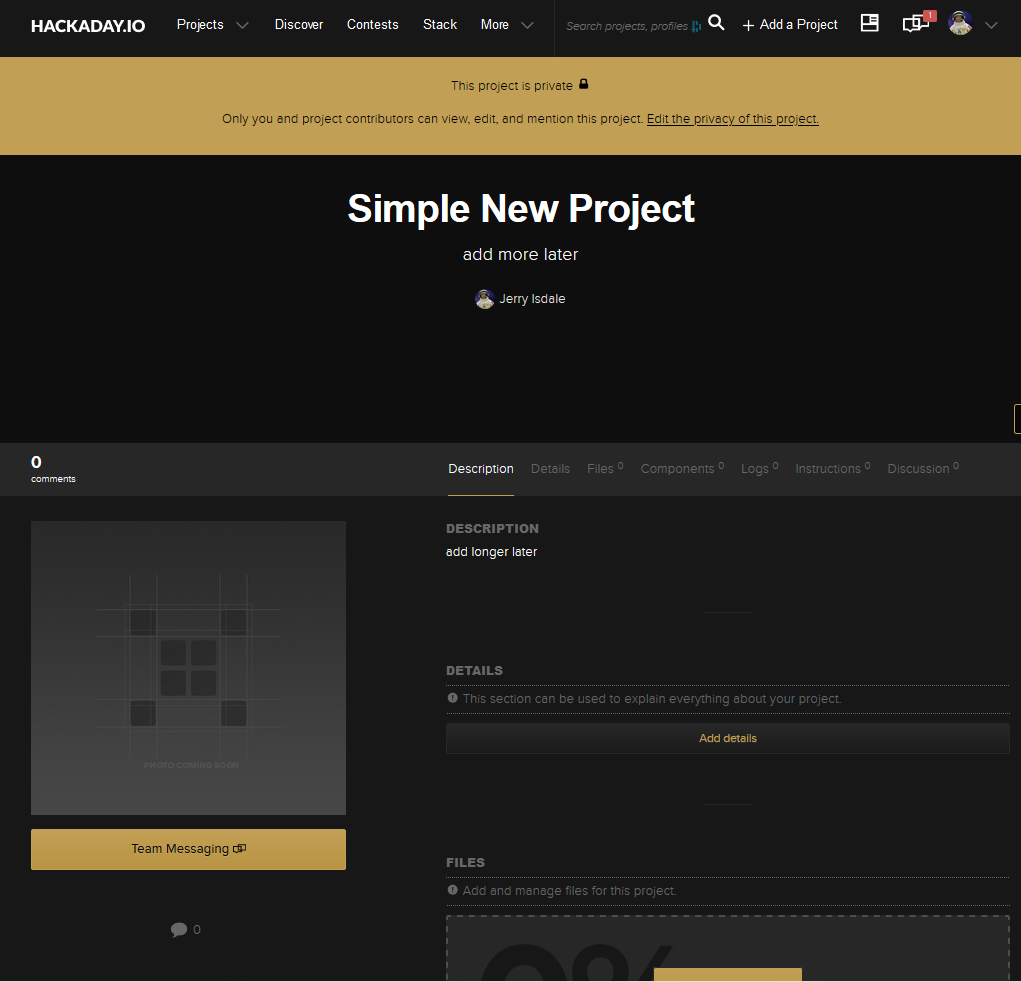
Task: Click the project photo placeholder thumbnail
Action: click(188, 667)
